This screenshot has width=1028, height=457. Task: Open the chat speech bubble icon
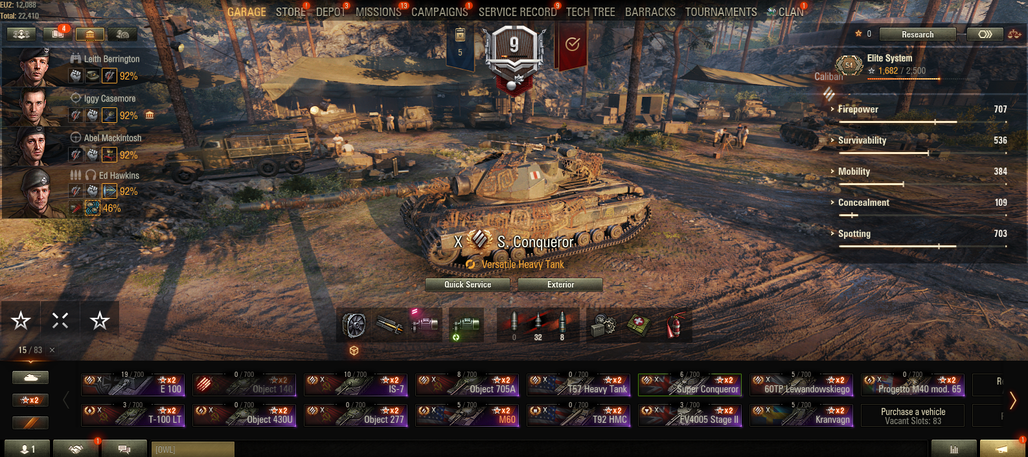[x=123, y=448]
